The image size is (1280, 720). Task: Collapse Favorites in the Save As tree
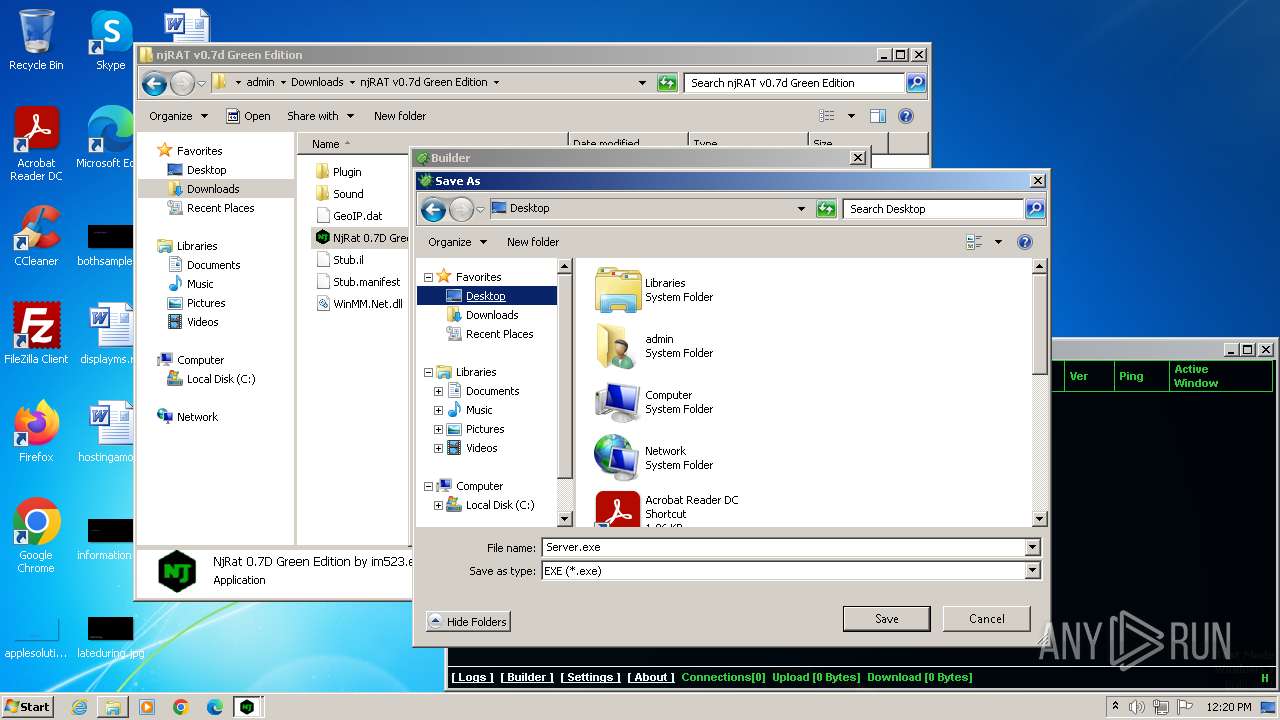coord(429,277)
